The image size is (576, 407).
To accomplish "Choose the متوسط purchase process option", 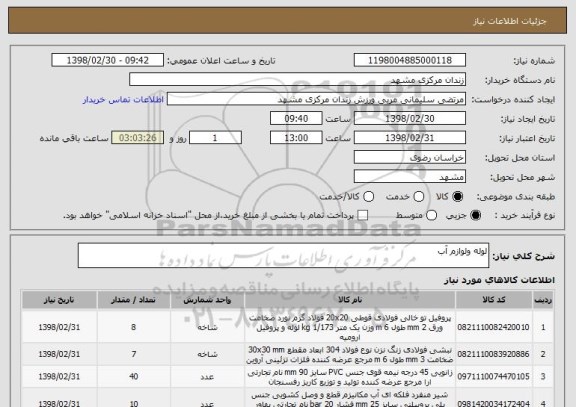I will point(431,215).
